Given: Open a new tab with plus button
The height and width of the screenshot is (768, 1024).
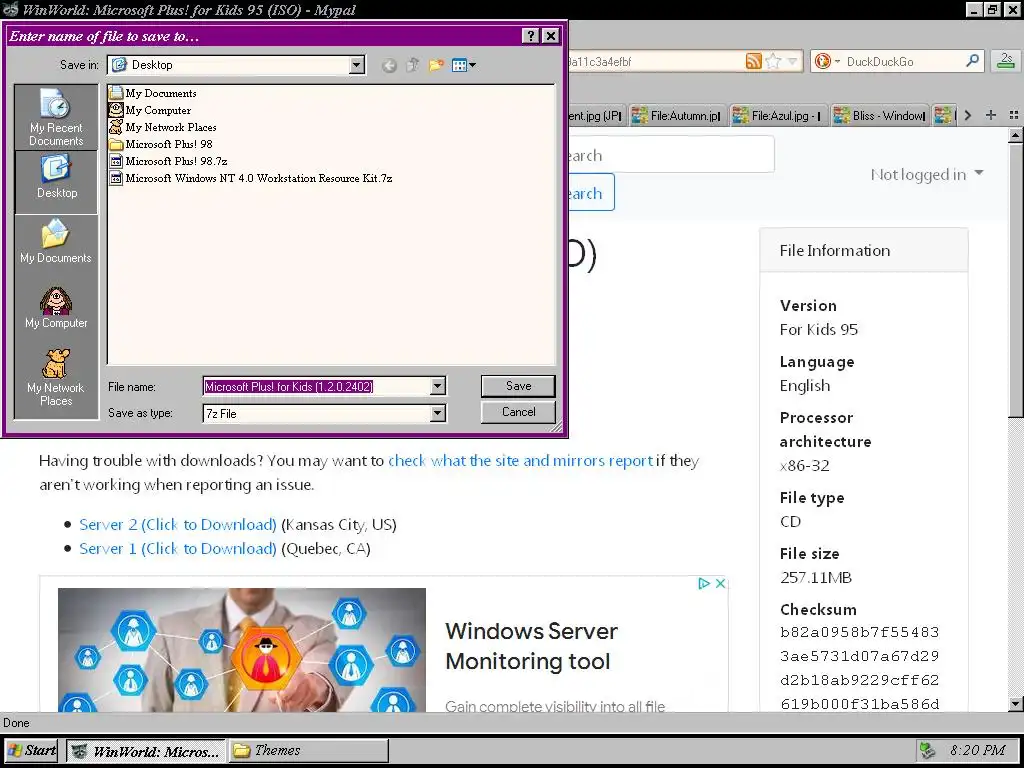Looking at the screenshot, I should 991,115.
